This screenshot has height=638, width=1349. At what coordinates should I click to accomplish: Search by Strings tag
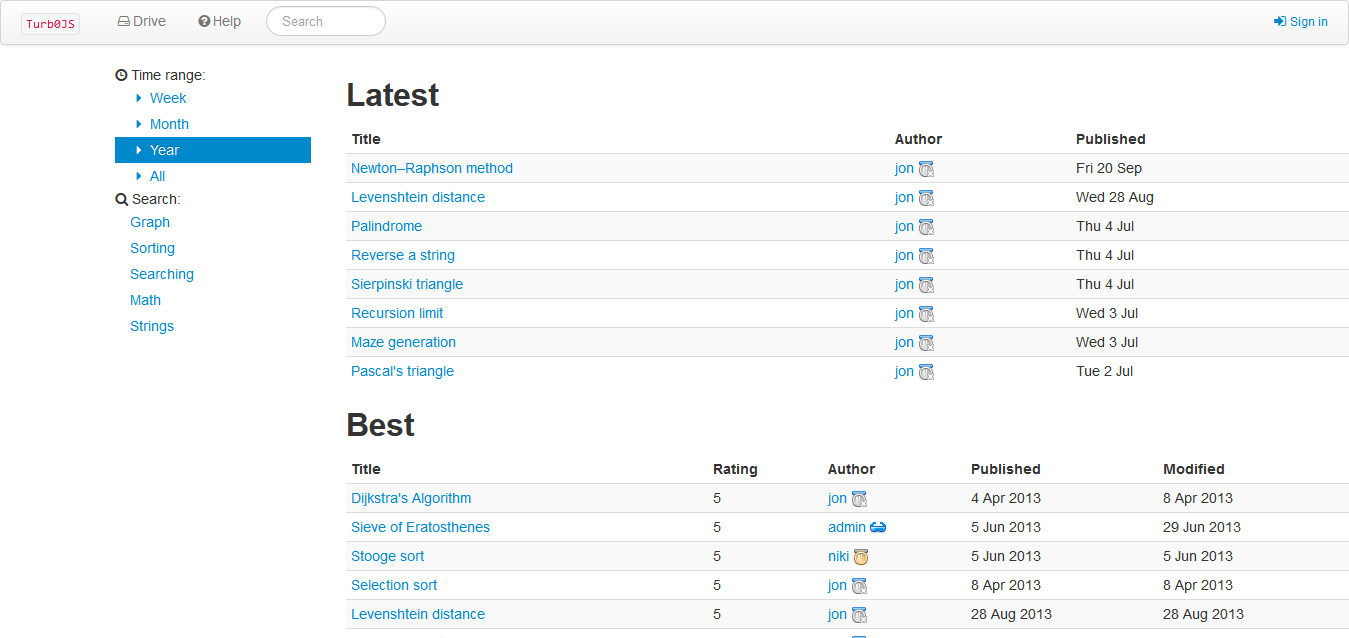152,326
